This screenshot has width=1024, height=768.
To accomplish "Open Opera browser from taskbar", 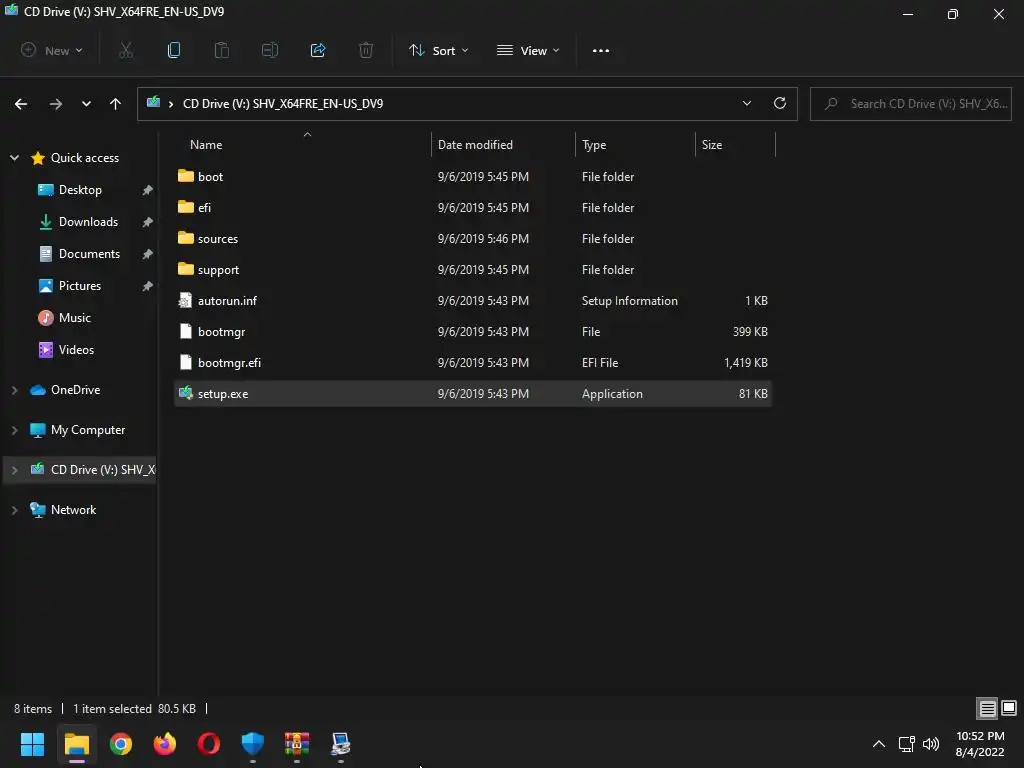I will coord(209,744).
